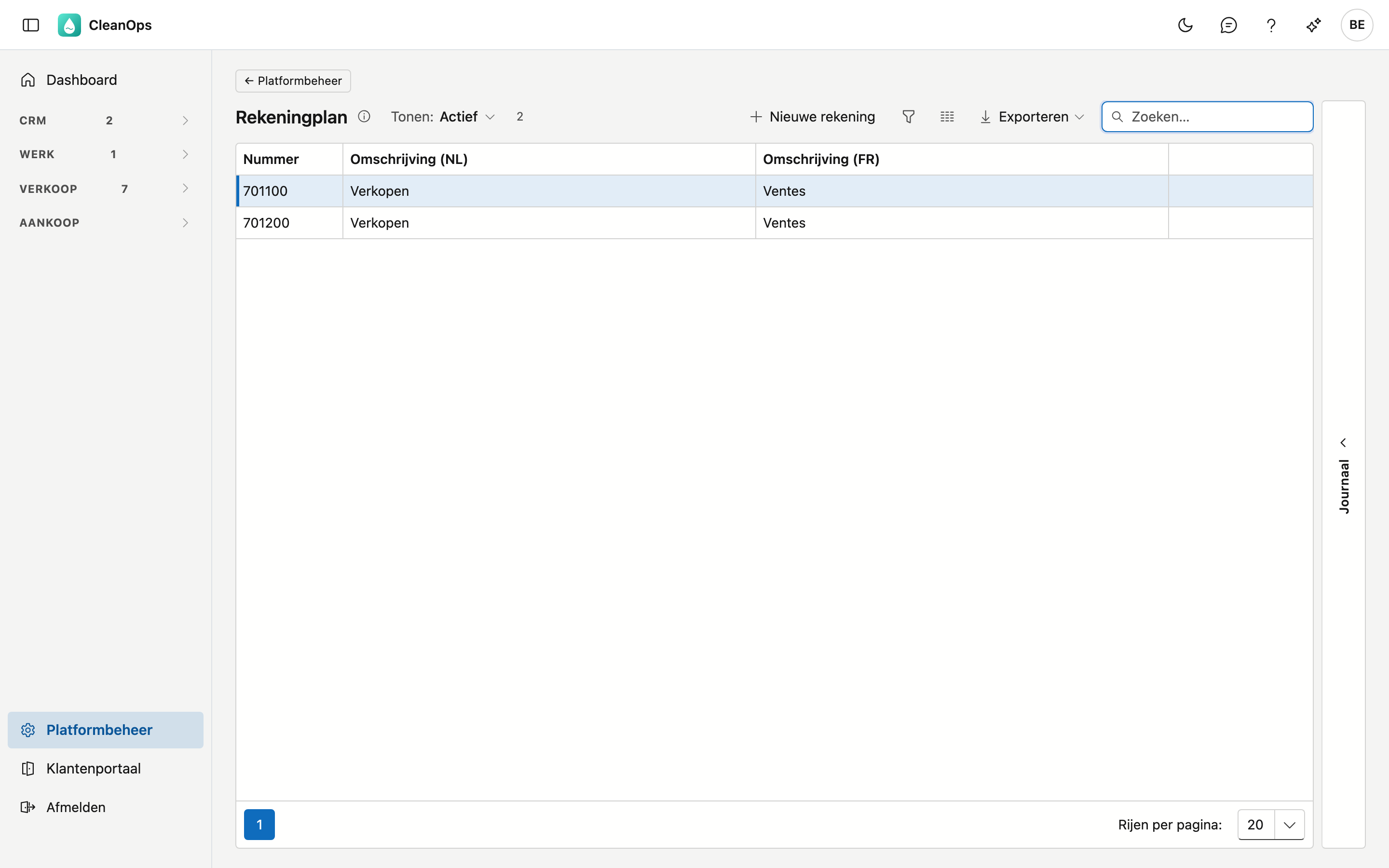Open the column layout grid icon
1389x868 pixels.
947,117
